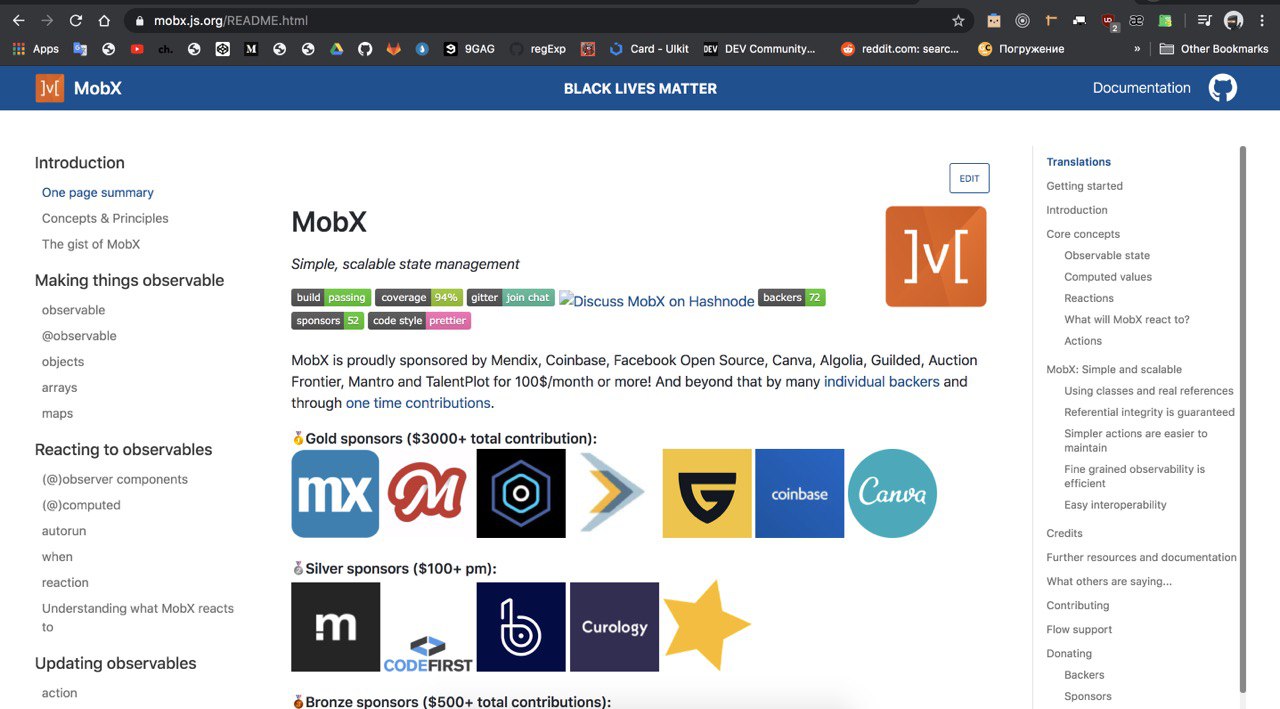Open the media controls playlist icon
The width and height of the screenshot is (1280, 709).
(x=1205, y=20)
